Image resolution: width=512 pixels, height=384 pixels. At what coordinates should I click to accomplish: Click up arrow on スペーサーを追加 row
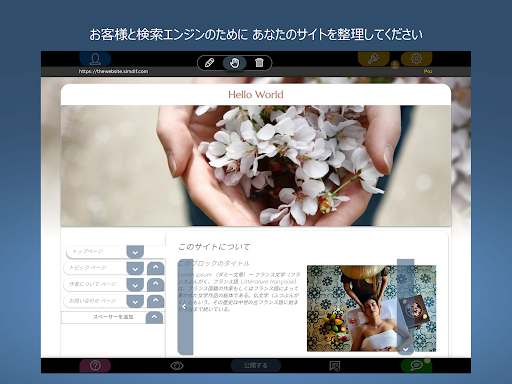coord(154,317)
